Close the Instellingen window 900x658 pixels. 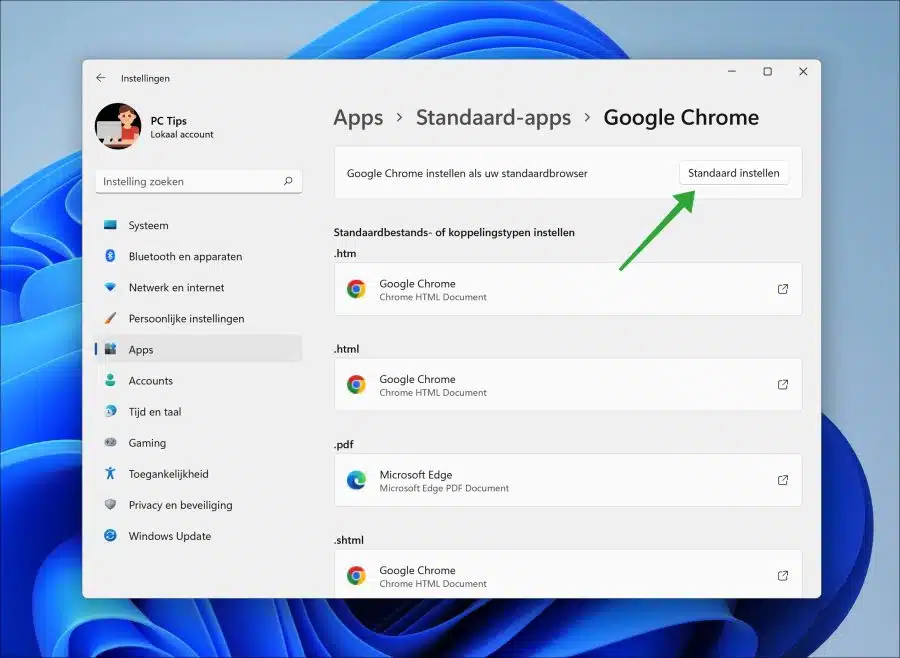(x=803, y=72)
